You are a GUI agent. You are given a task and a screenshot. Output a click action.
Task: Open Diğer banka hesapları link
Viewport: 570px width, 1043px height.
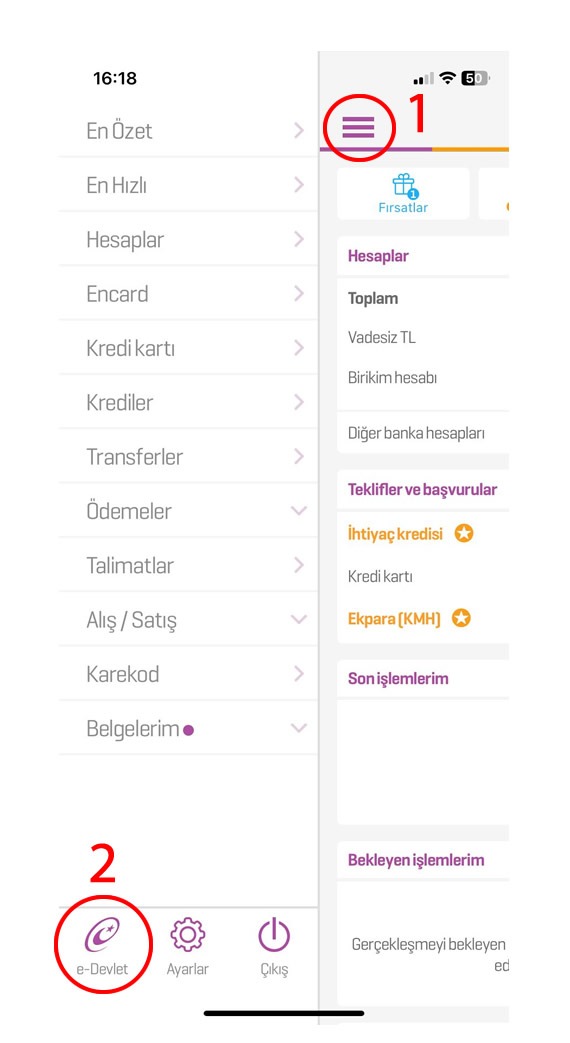(x=416, y=434)
